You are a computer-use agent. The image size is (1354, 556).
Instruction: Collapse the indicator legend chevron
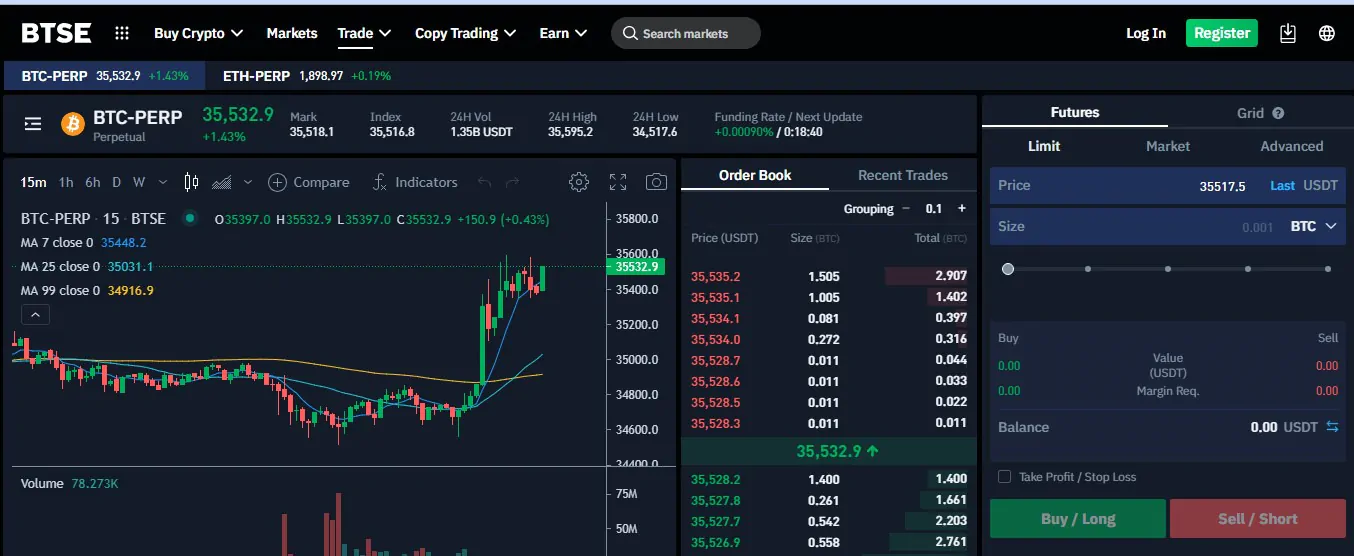[x=34, y=315]
